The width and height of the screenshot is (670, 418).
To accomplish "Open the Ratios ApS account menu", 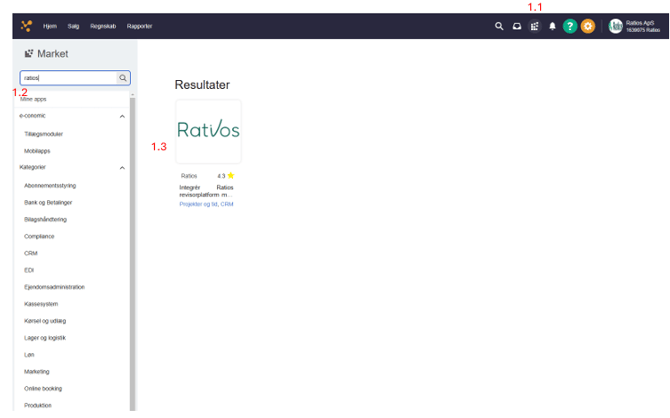I will tap(634, 26).
